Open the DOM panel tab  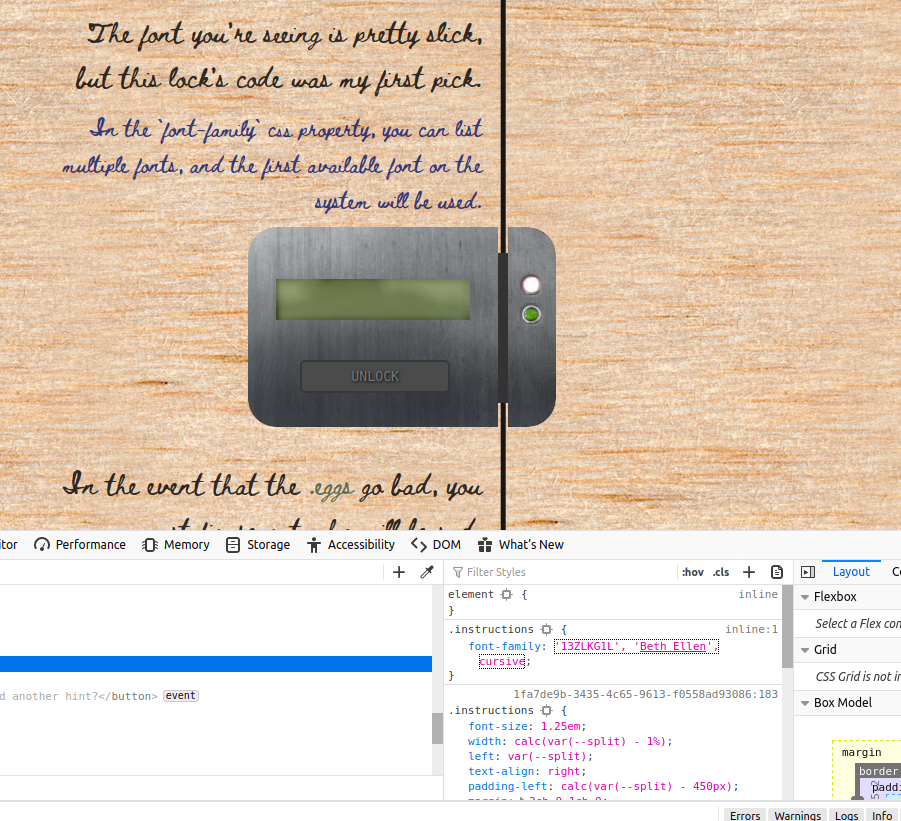point(436,545)
